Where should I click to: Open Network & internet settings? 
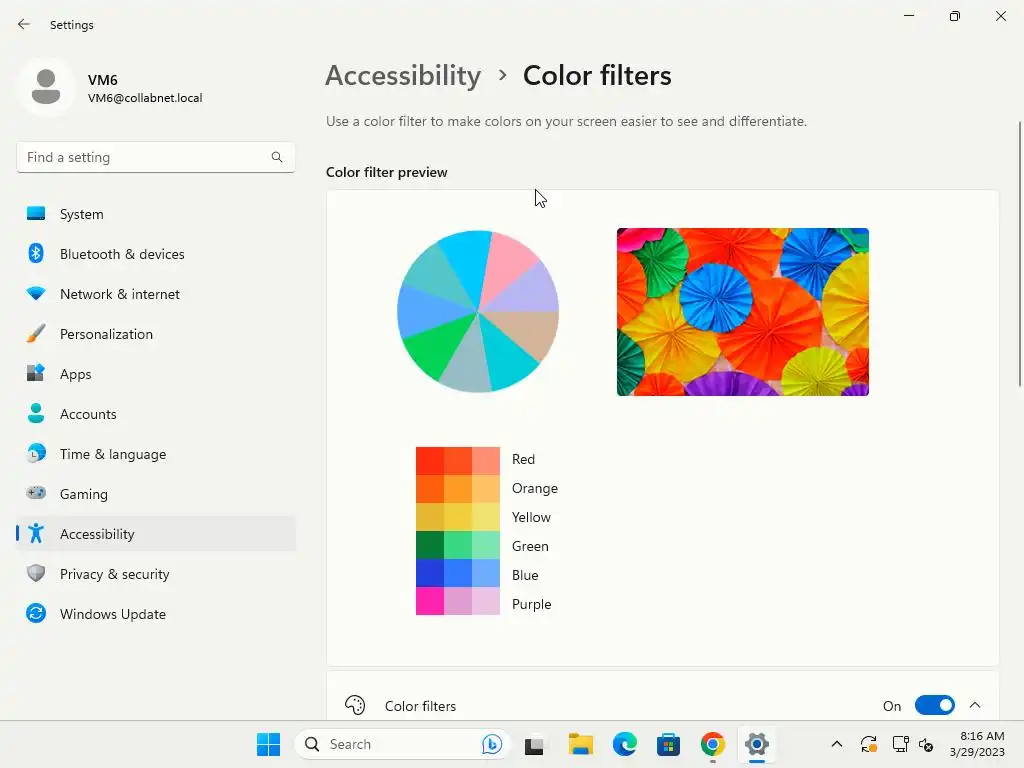[x=156, y=294]
